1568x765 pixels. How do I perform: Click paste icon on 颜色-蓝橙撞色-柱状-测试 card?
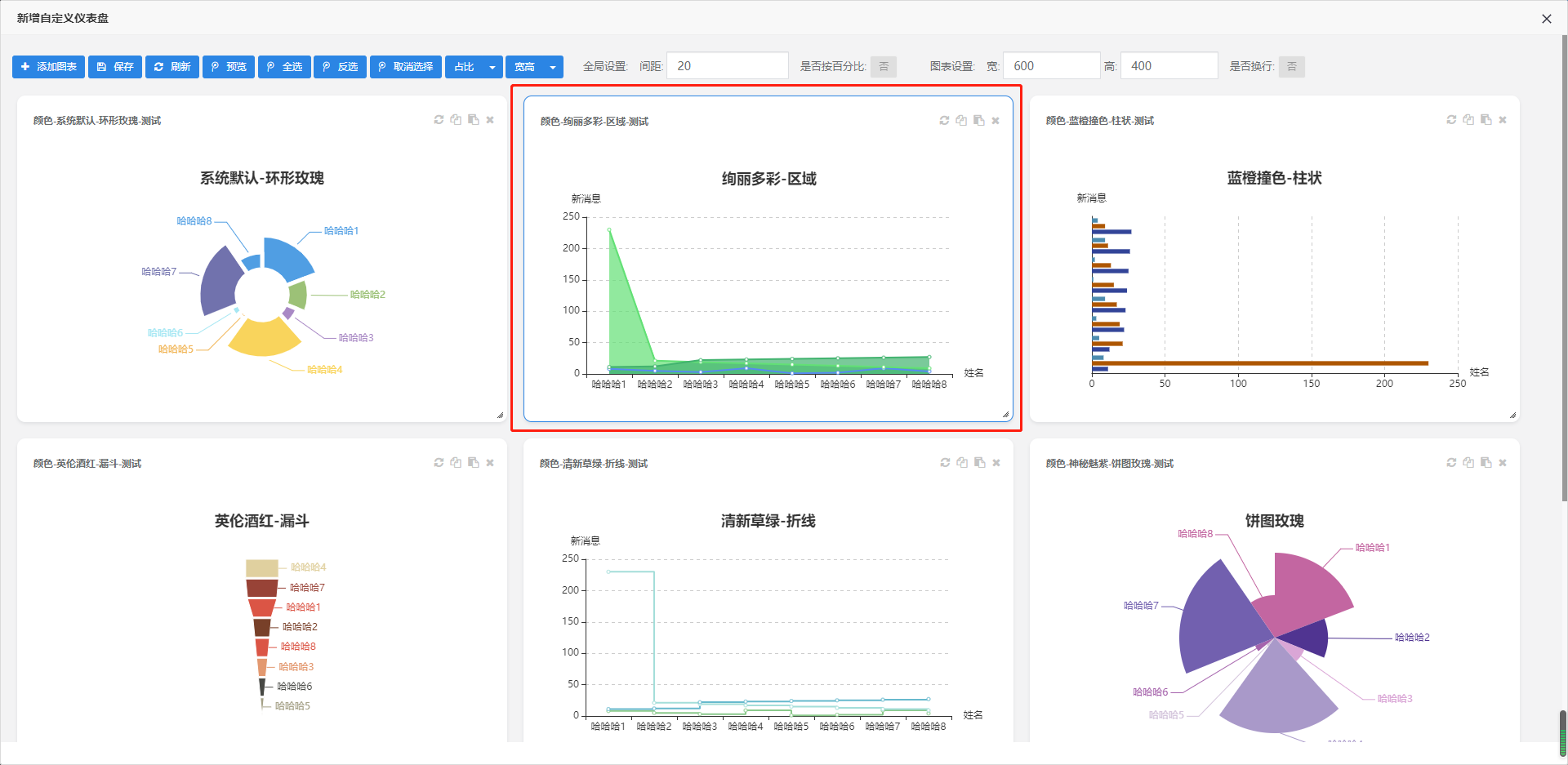tap(1486, 120)
